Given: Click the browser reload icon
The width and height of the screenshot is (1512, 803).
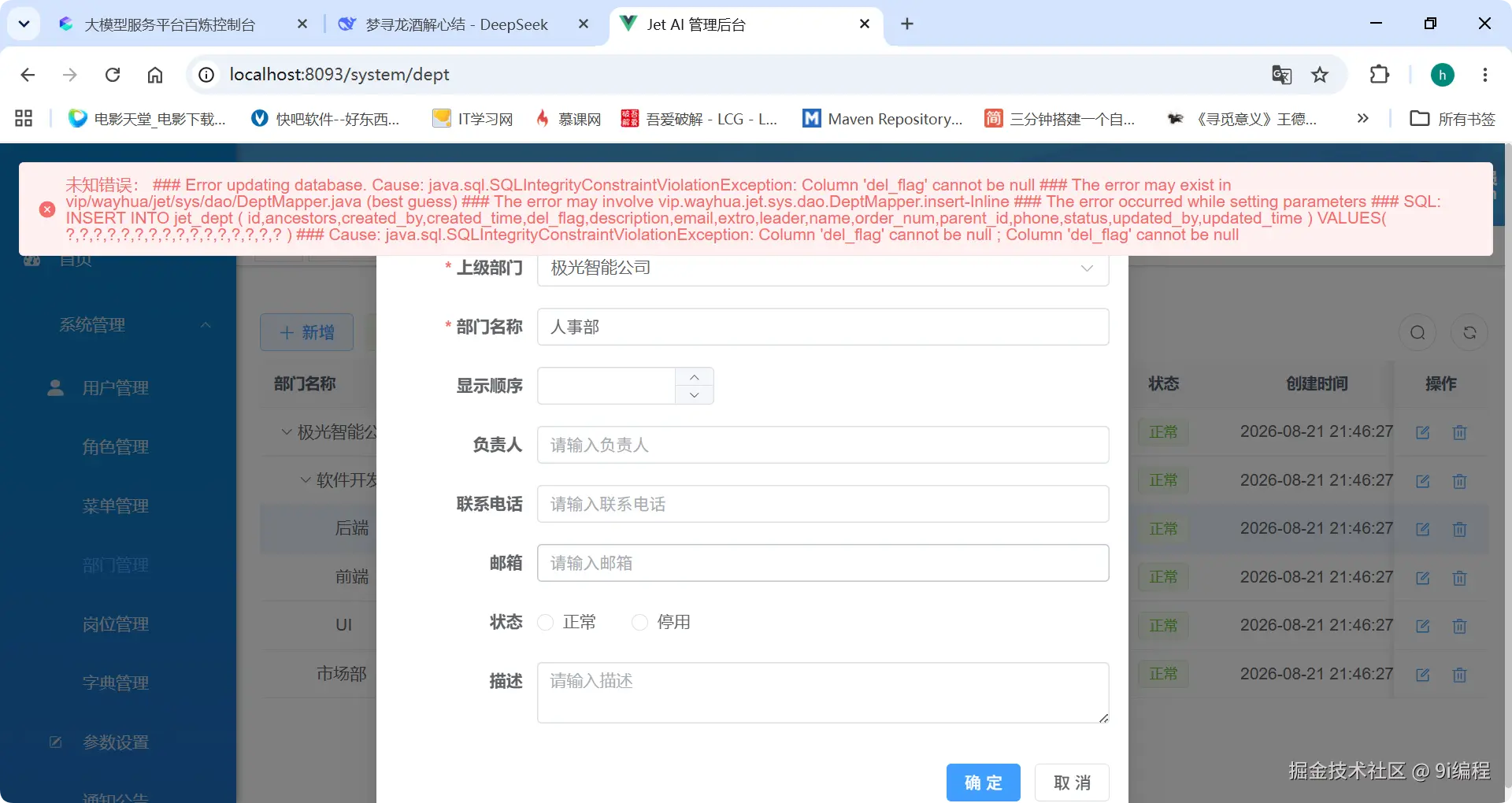Looking at the screenshot, I should [x=113, y=75].
